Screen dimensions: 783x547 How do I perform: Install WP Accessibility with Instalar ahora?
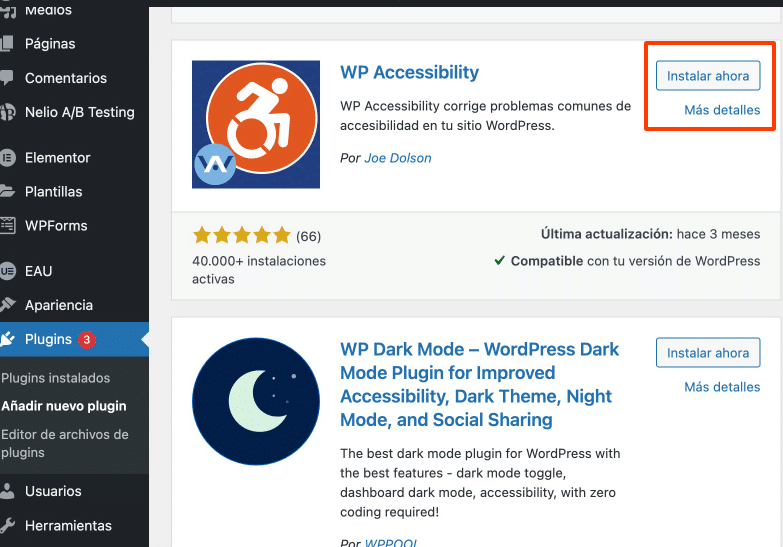[x=708, y=76]
